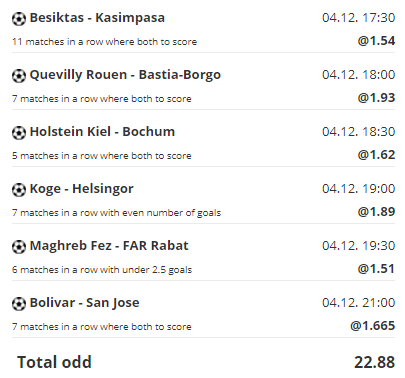
Task: Click soccer ball icon beside Quevilly Rouen match
Action: coord(19,76)
